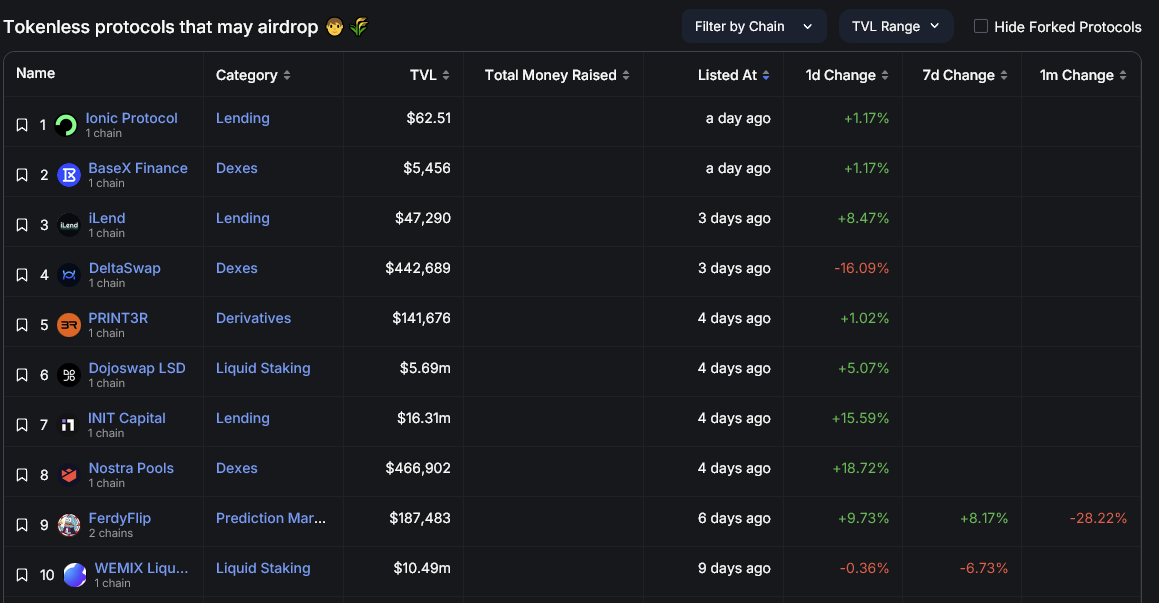Click the '9 days ago' listed cell
This screenshot has height=603, width=1159.
tap(734, 568)
